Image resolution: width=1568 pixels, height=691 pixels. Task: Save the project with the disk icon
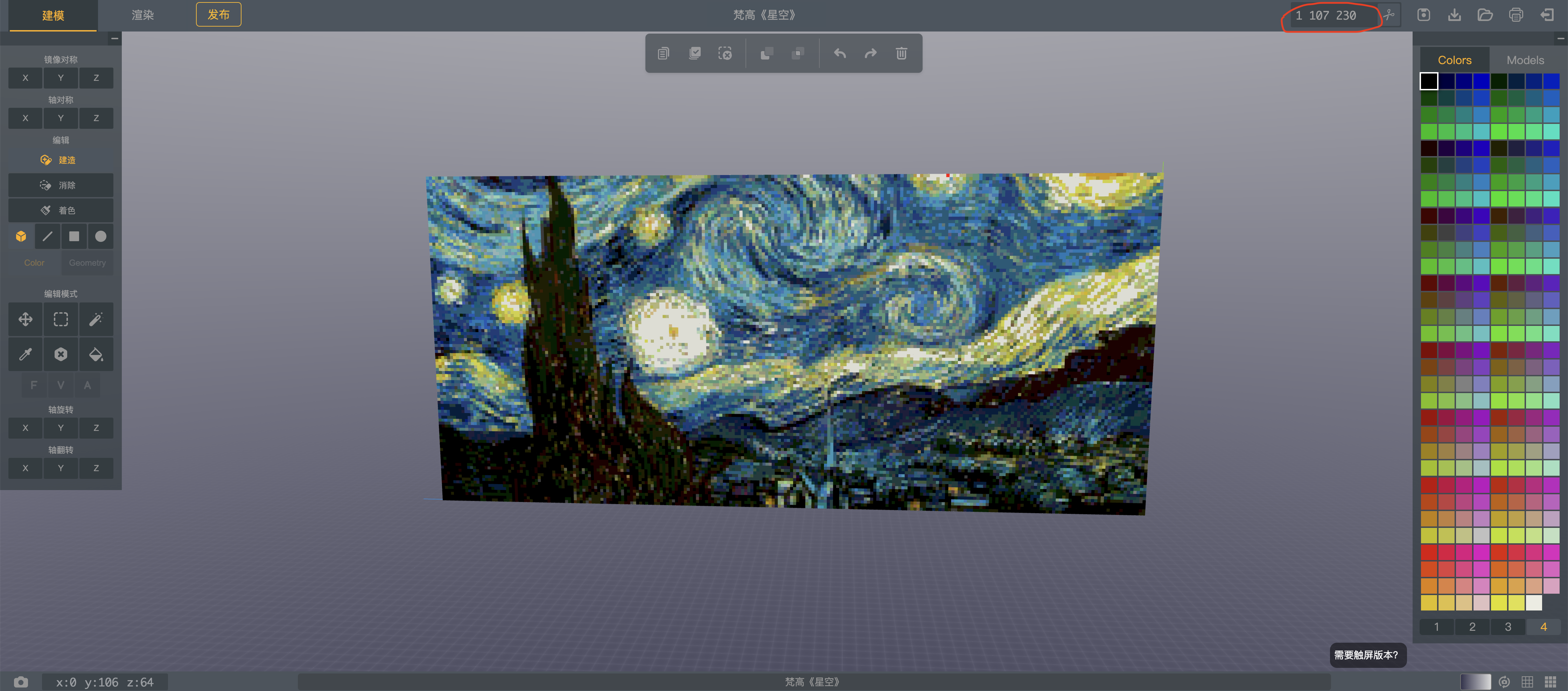[1424, 15]
